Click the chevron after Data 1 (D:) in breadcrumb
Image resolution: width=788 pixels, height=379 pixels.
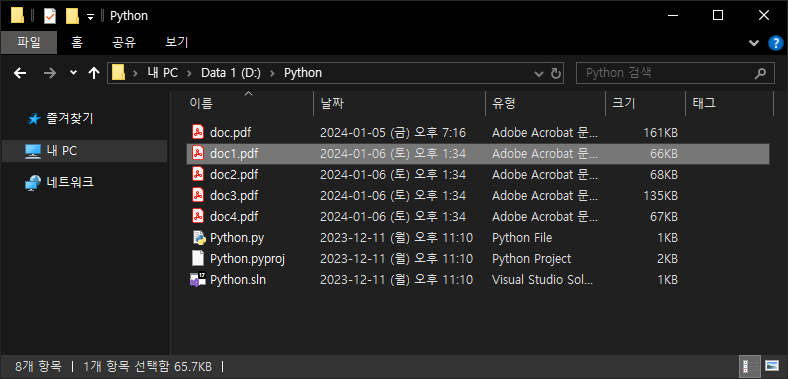[x=272, y=73]
